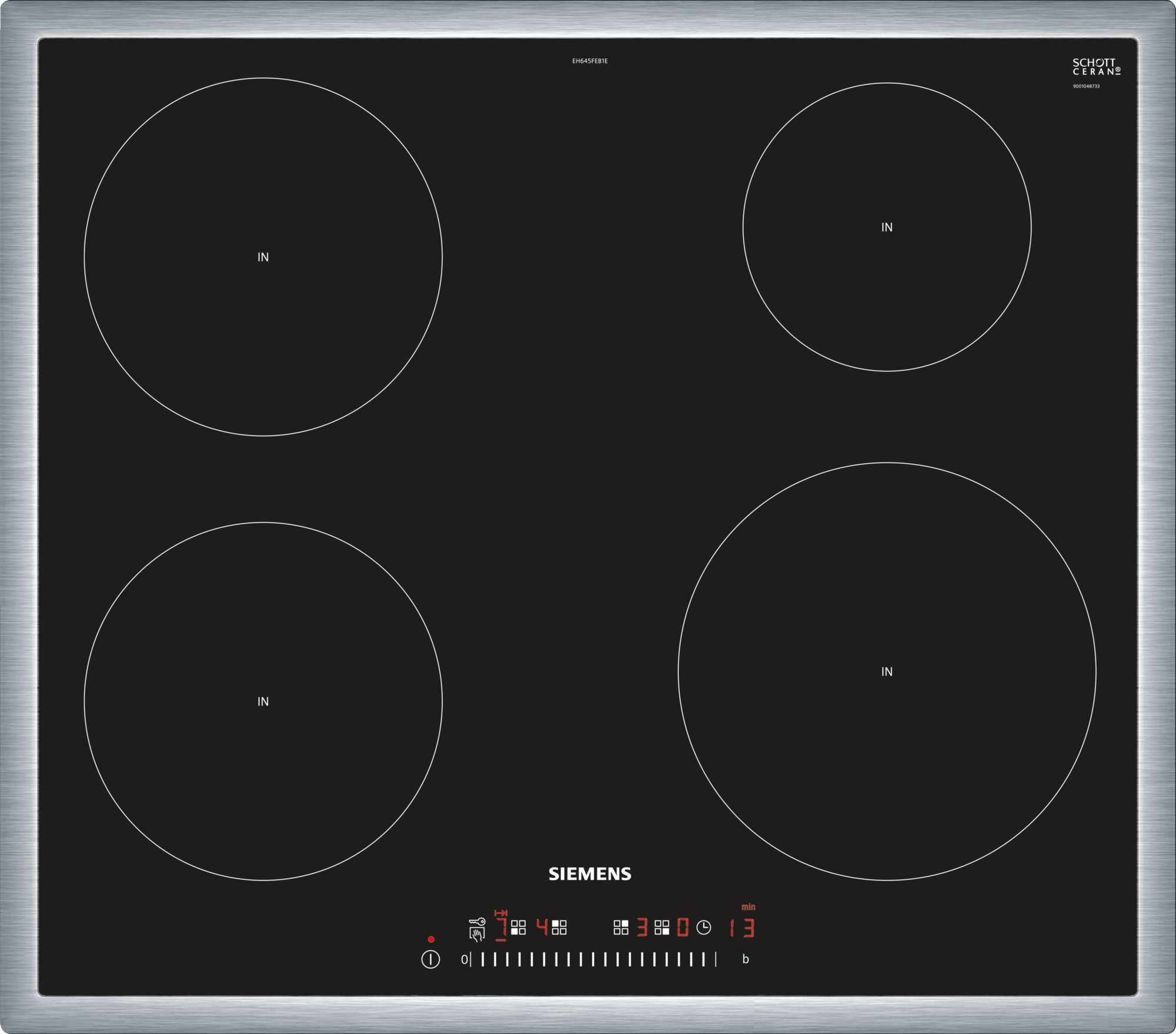Screen dimensions: 1176x1034
Task: Tap the red min label
Action: tap(748, 907)
